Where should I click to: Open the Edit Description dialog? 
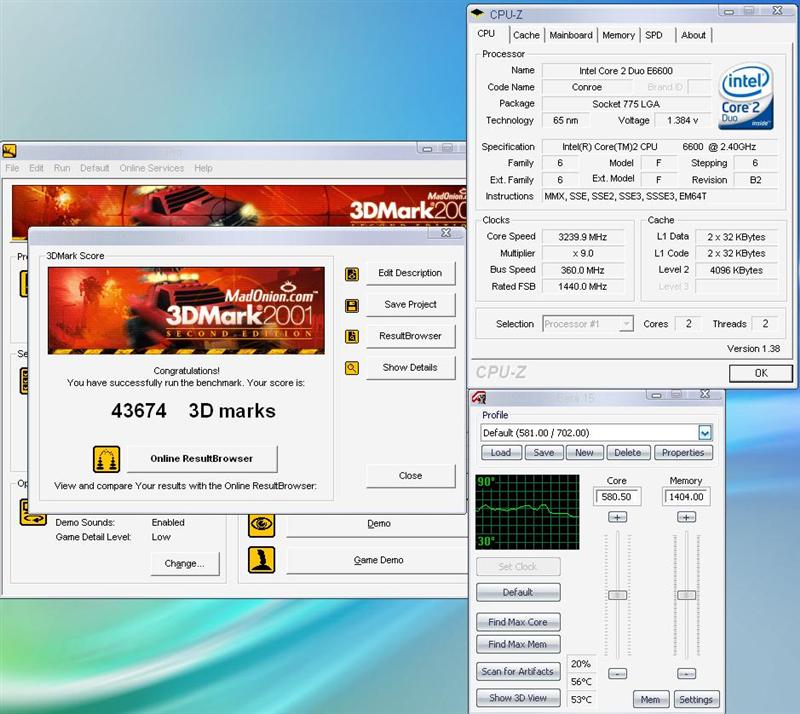click(x=410, y=273)
